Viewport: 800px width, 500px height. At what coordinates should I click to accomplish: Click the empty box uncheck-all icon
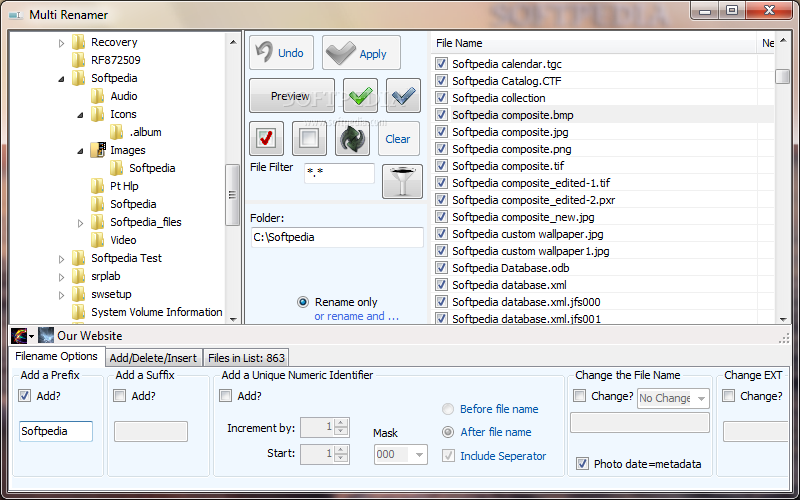(309, 138)
